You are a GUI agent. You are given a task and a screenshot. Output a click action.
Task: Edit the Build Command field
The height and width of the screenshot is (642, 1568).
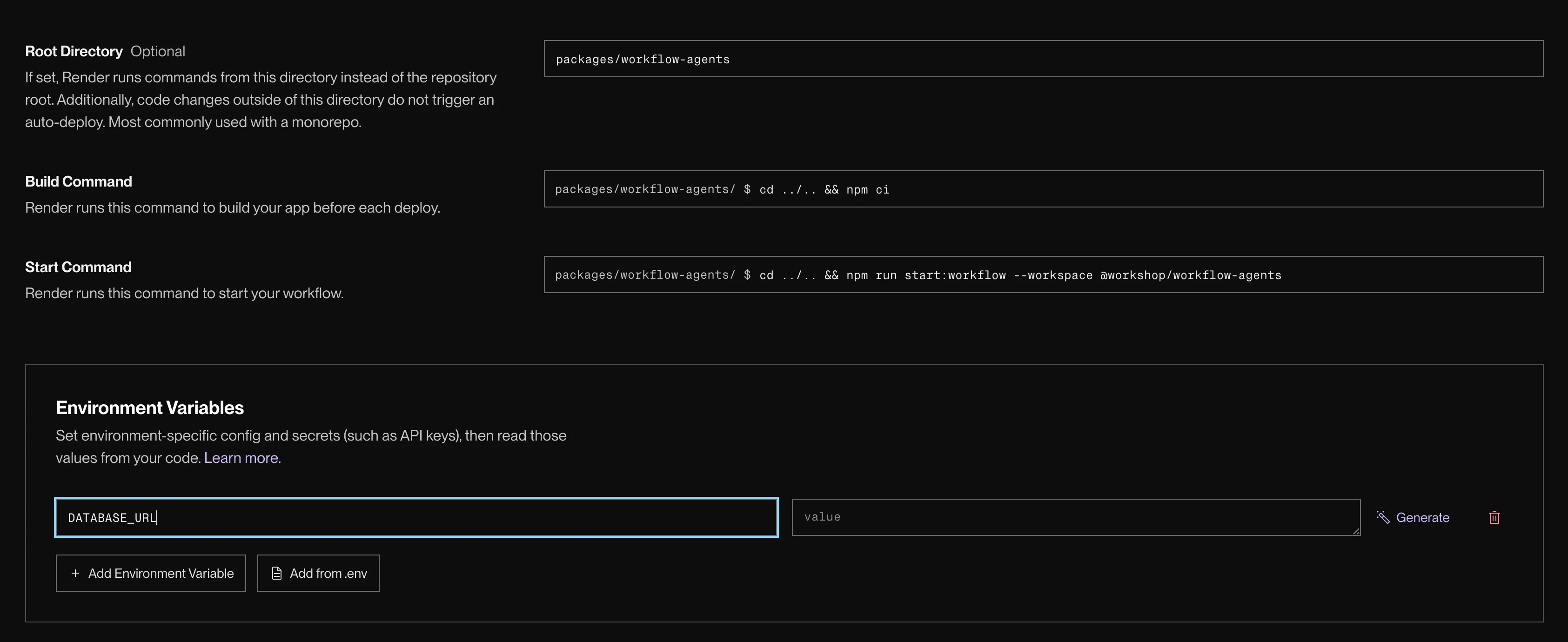pyautogui.click(x=1043, y=189)
